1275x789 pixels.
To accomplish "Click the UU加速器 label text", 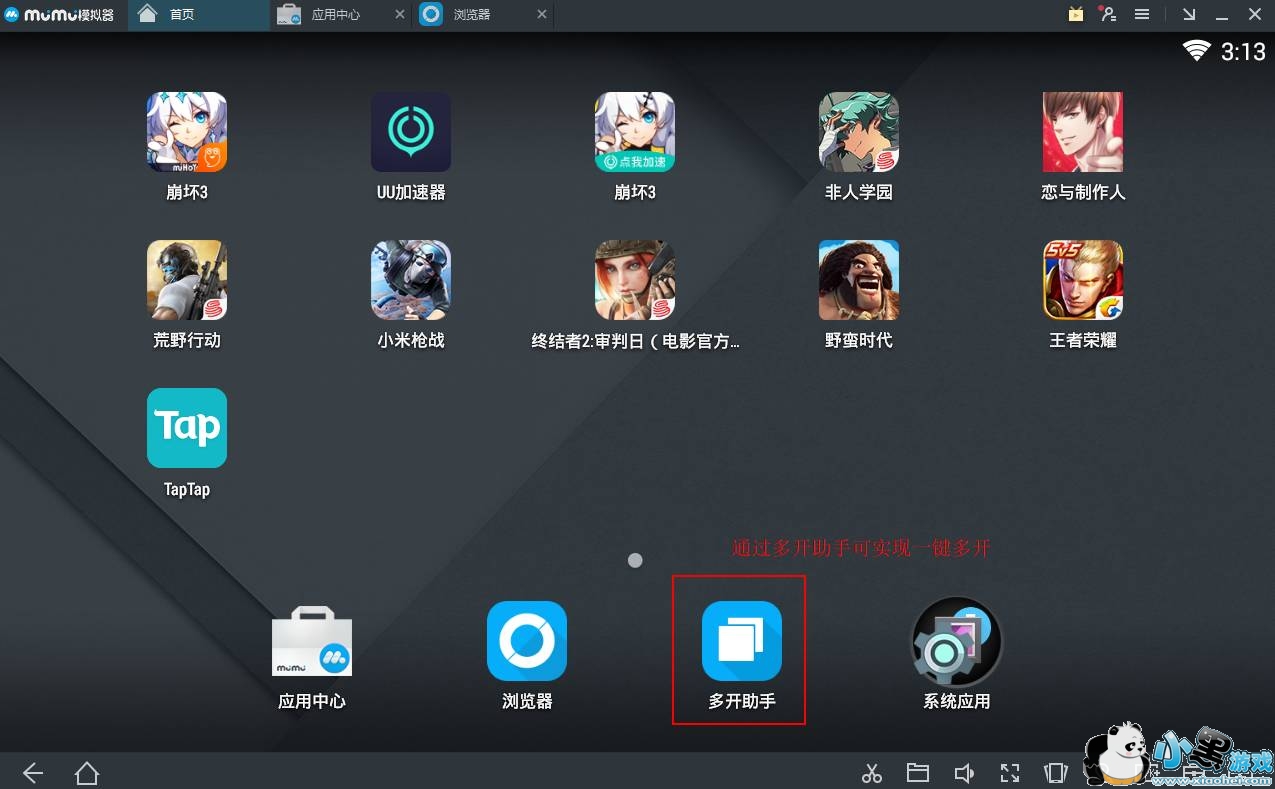I will tap(411, 192).
